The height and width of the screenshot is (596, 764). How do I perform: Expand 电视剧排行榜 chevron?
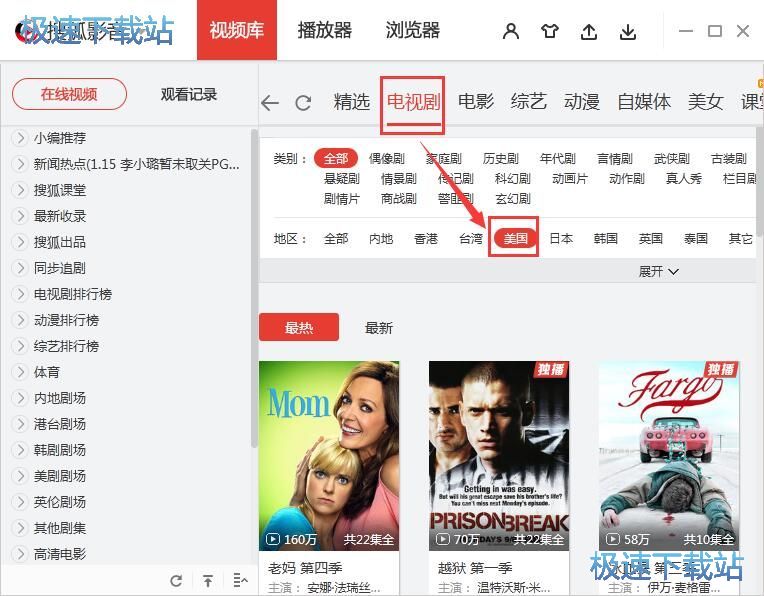click(20, 294)
